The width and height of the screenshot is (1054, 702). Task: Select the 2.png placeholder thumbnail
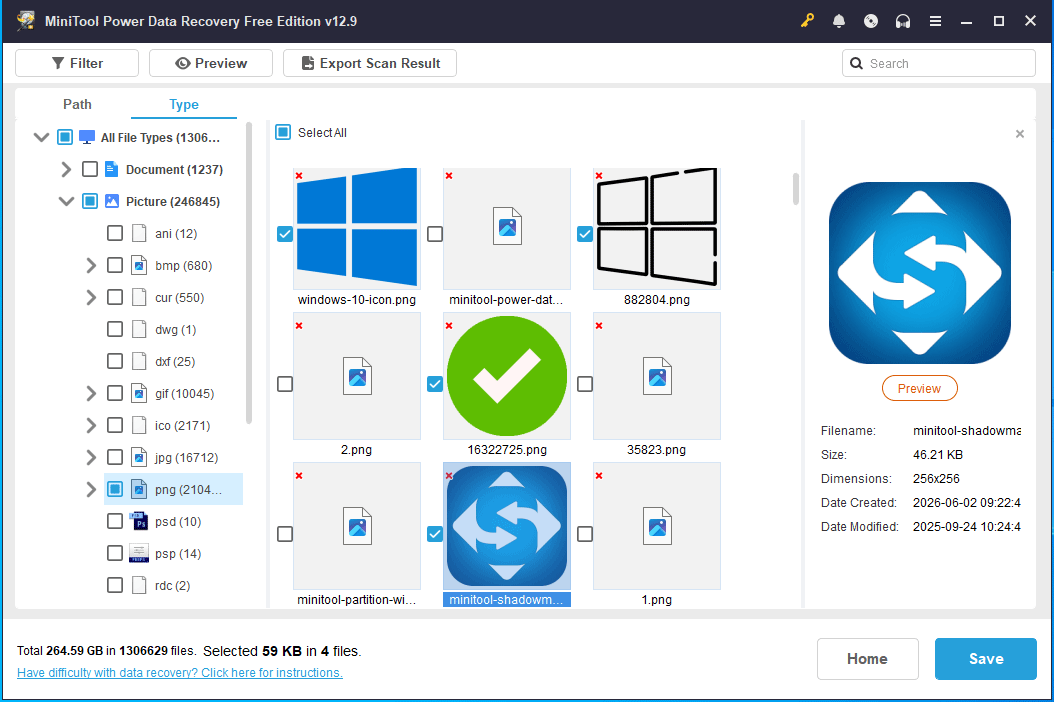click(357, 376)
